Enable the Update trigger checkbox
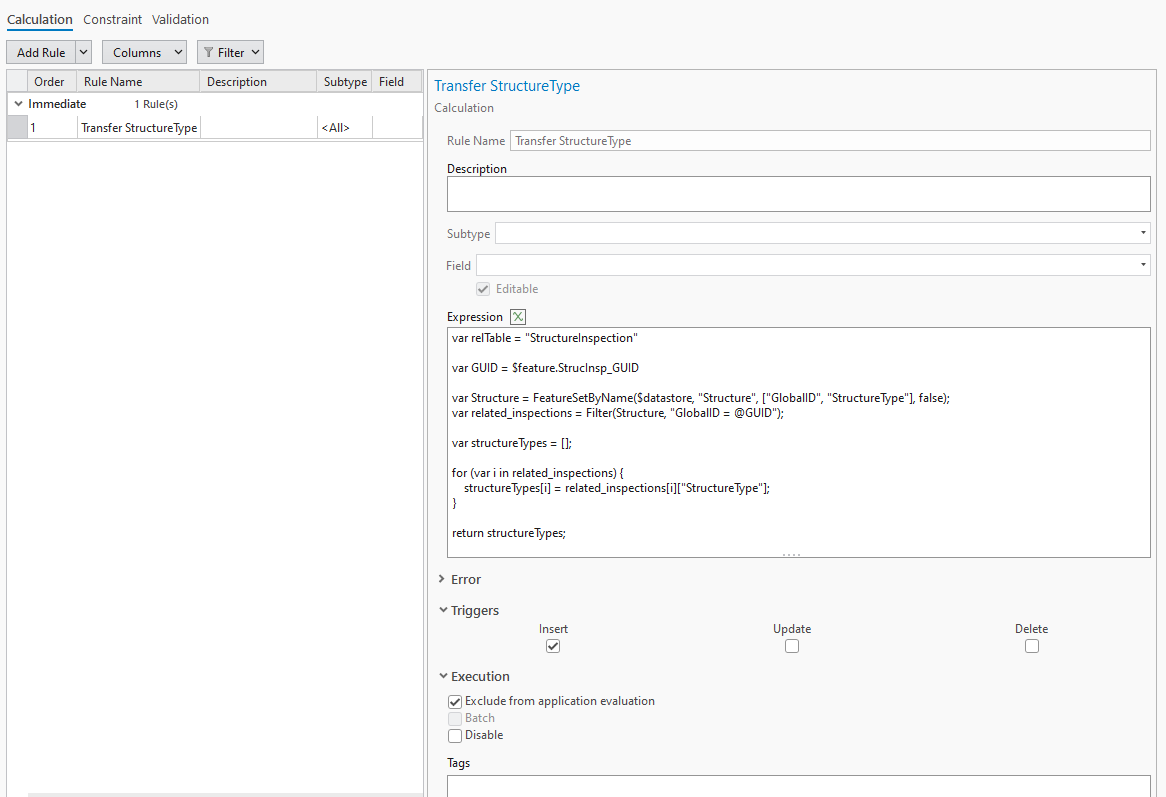The width and height of the screenshot is (1166, 797). pos(792,645)
